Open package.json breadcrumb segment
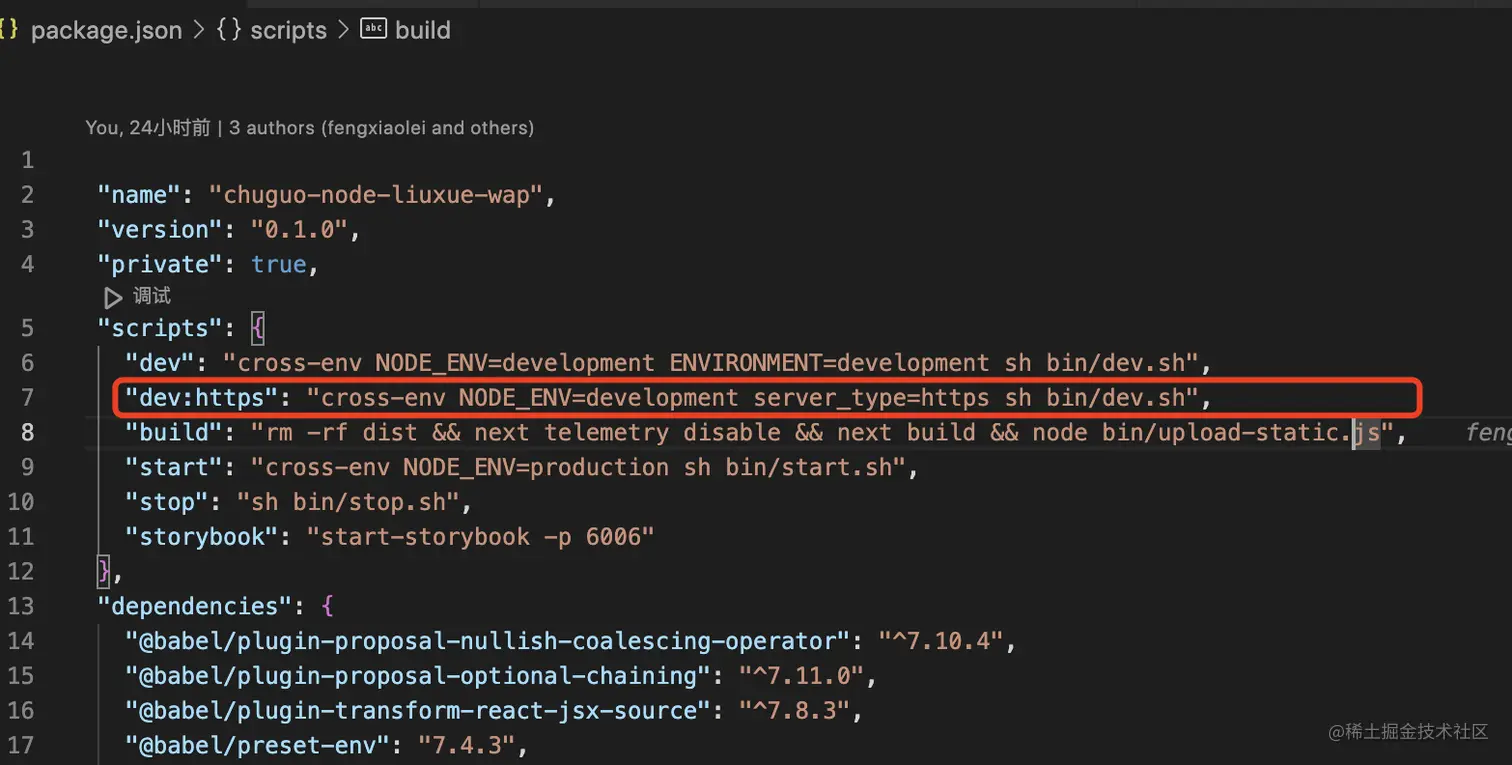1512x765 pixels. tap(106, 30)
